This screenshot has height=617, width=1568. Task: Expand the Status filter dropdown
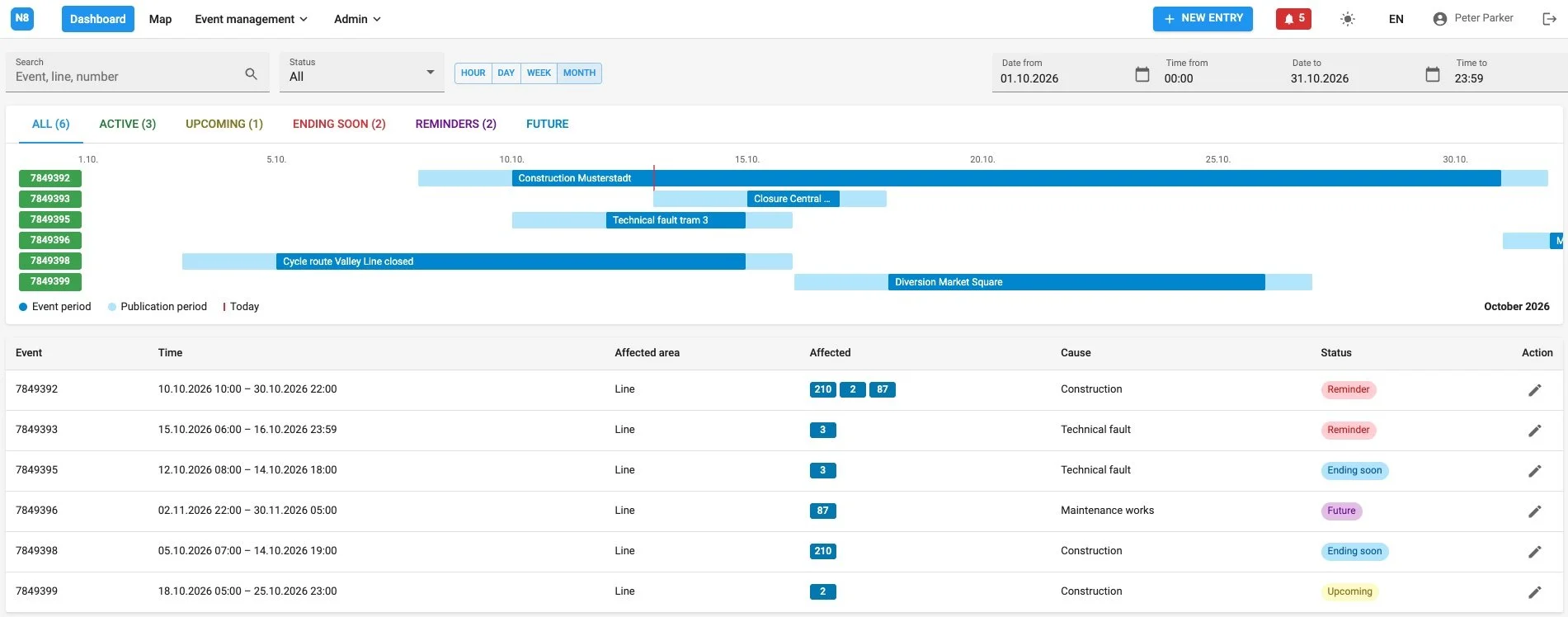click(362, 73)
